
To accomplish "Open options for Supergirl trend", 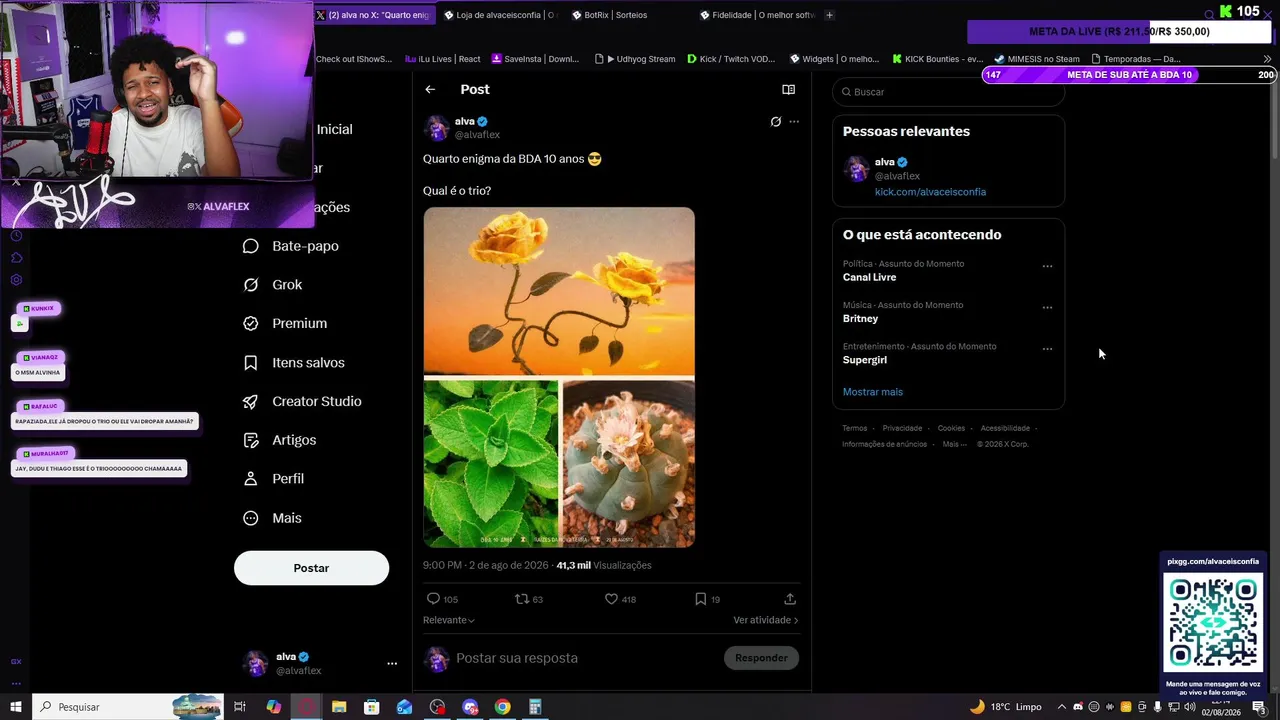I will point(1047,349).
